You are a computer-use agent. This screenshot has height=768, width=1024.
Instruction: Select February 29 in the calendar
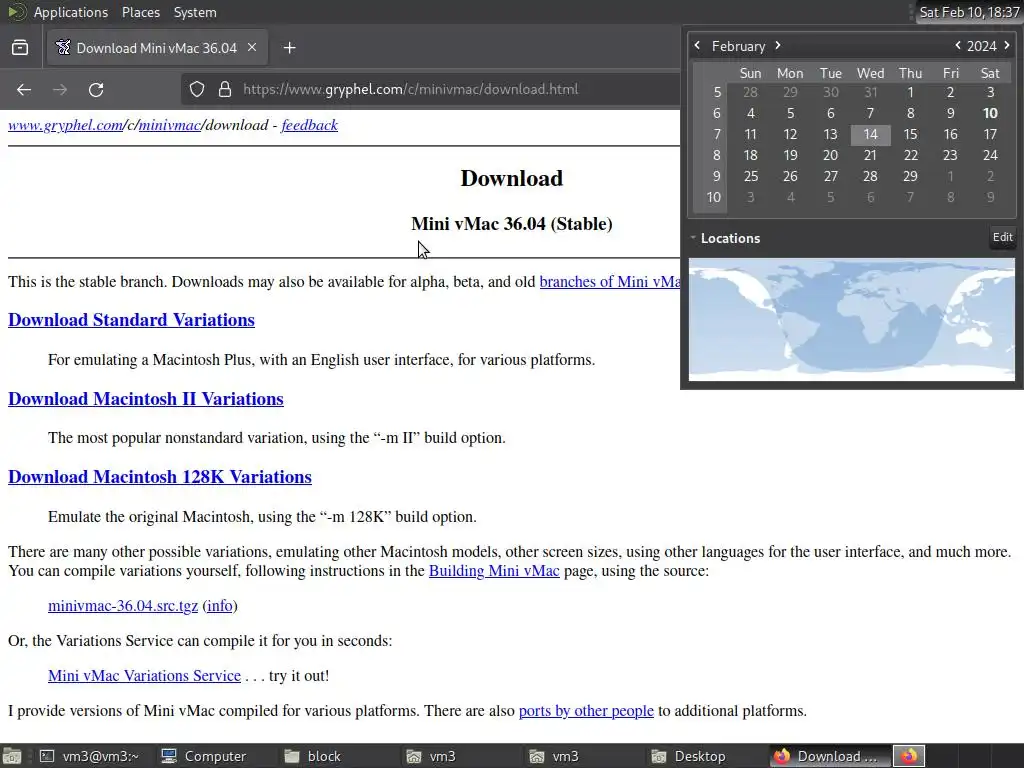(x=910, y=176)
